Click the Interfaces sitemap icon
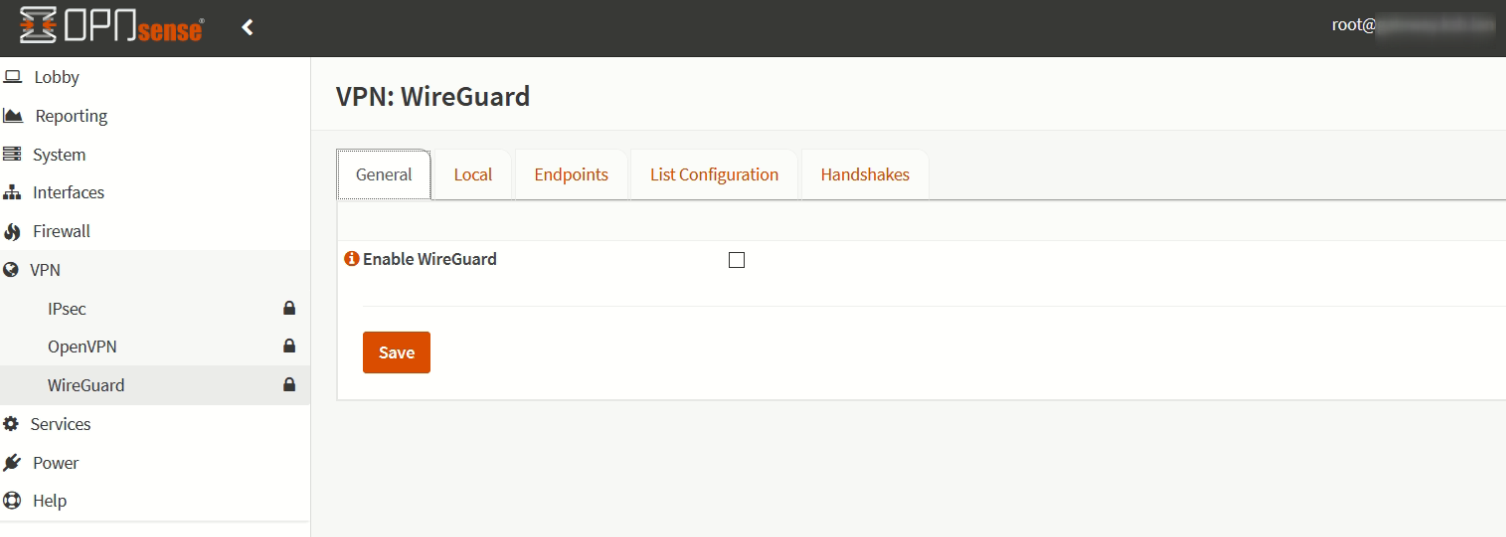 click(x=12, y=193)
